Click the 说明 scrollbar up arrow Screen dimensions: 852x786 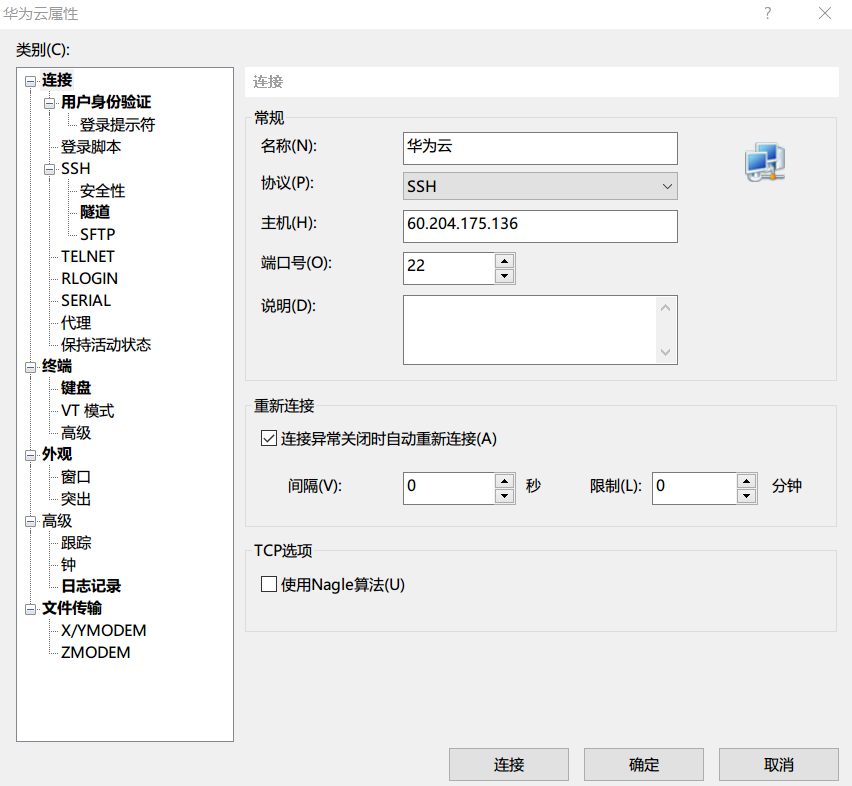[666, 307]
